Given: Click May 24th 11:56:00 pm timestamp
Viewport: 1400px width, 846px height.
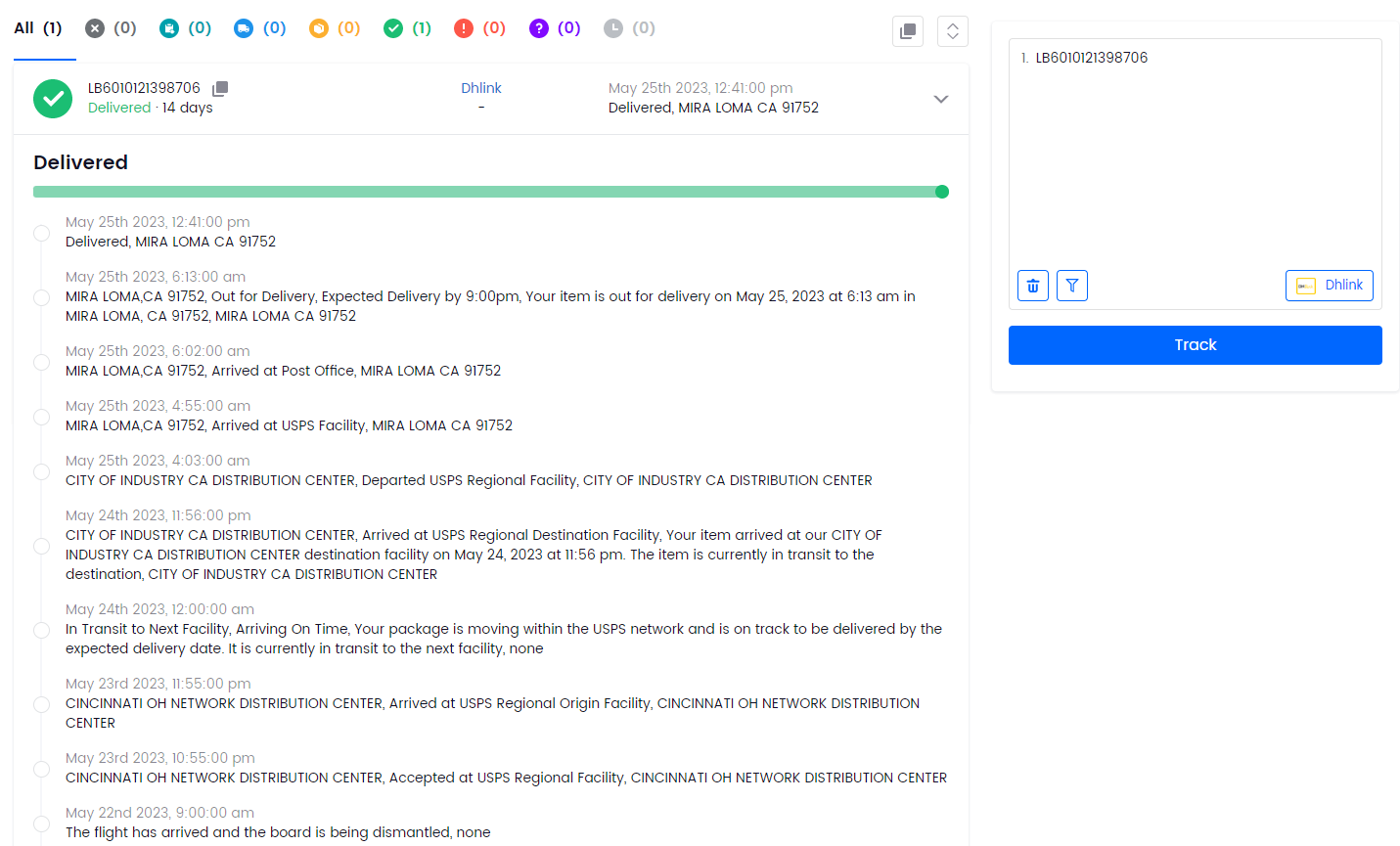Looking at the screenshot, I should pos(158,515).
